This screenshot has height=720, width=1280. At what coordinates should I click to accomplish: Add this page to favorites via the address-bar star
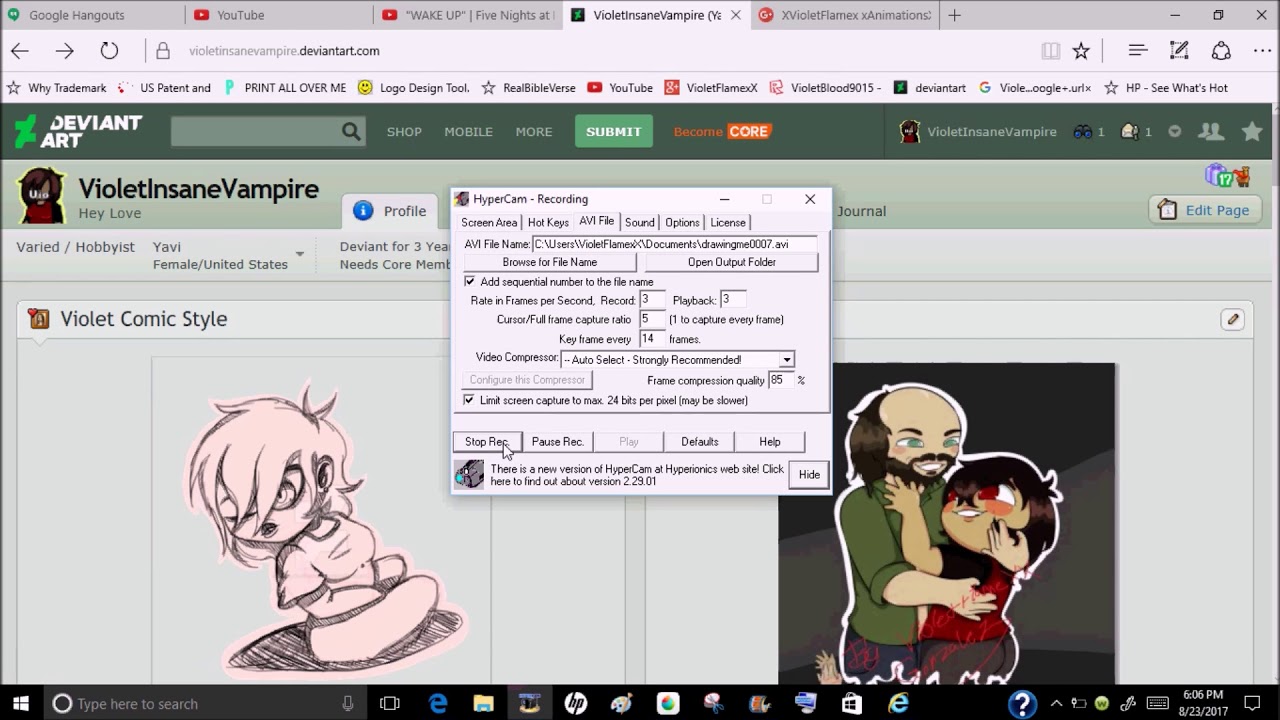(x=1081, y=51)
